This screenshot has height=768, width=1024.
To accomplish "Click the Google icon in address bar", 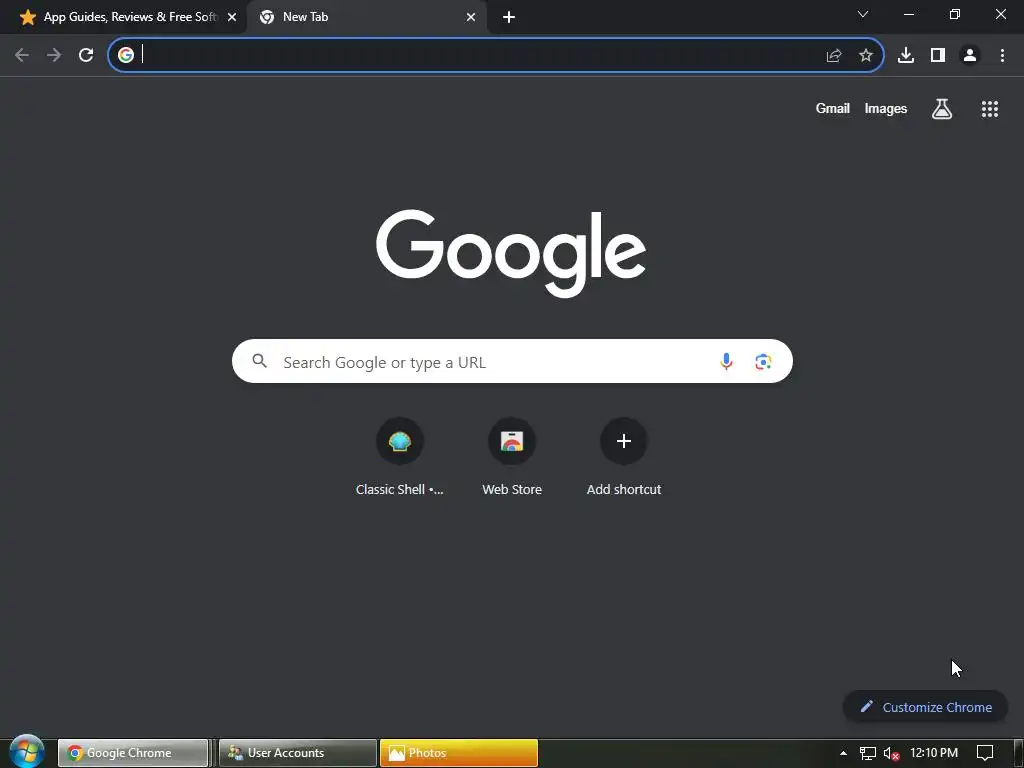I will (126, 55).
